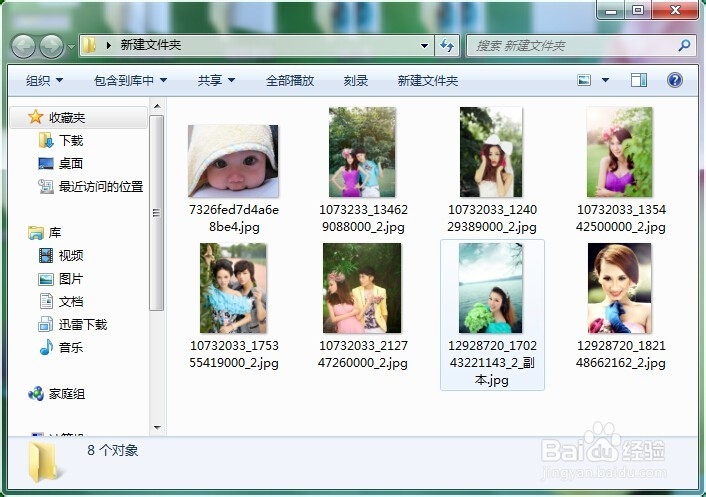Select thumbnail 12928720_170243221143_2_副本.jpg
706x497 pixels.
click(x=491, y=288)
